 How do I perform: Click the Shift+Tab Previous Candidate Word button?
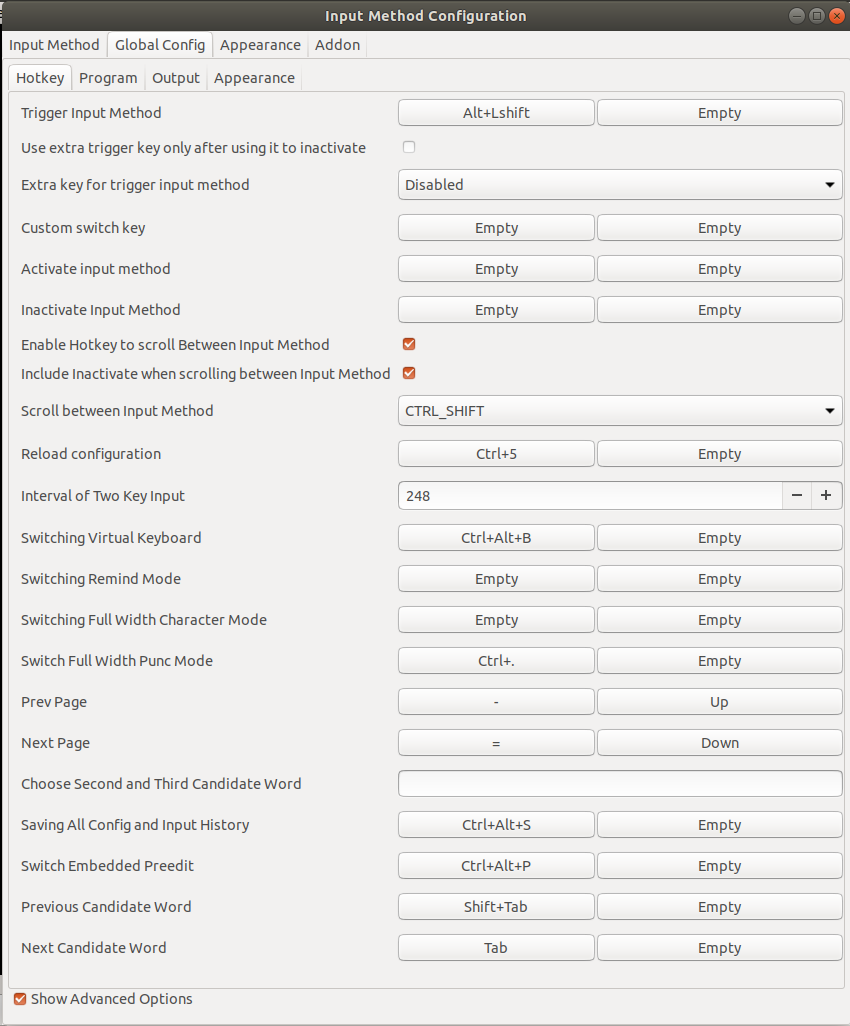click(x=496, y=906)
